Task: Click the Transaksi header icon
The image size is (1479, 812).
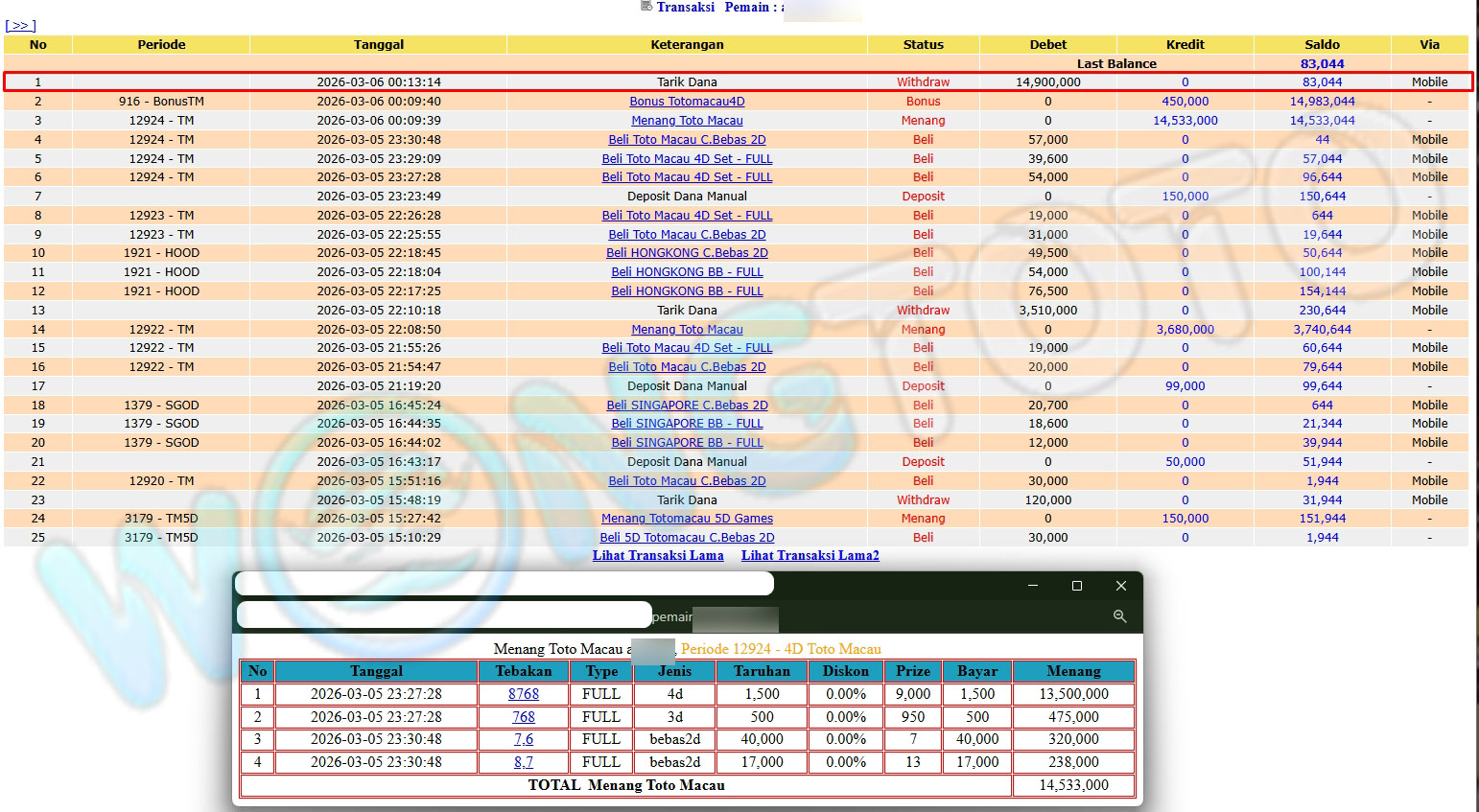Action: (x=646, y=7)
